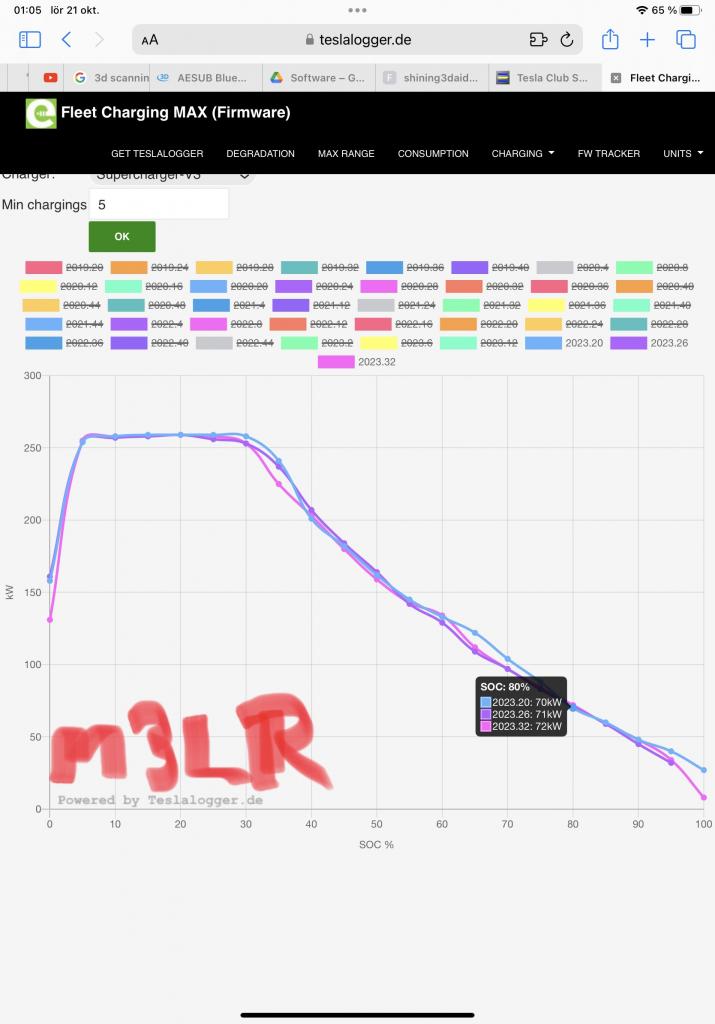Screen dimensions: 715x1024
Task: Show the 2019.36 firmware series
Action: [x=405, y=268]
